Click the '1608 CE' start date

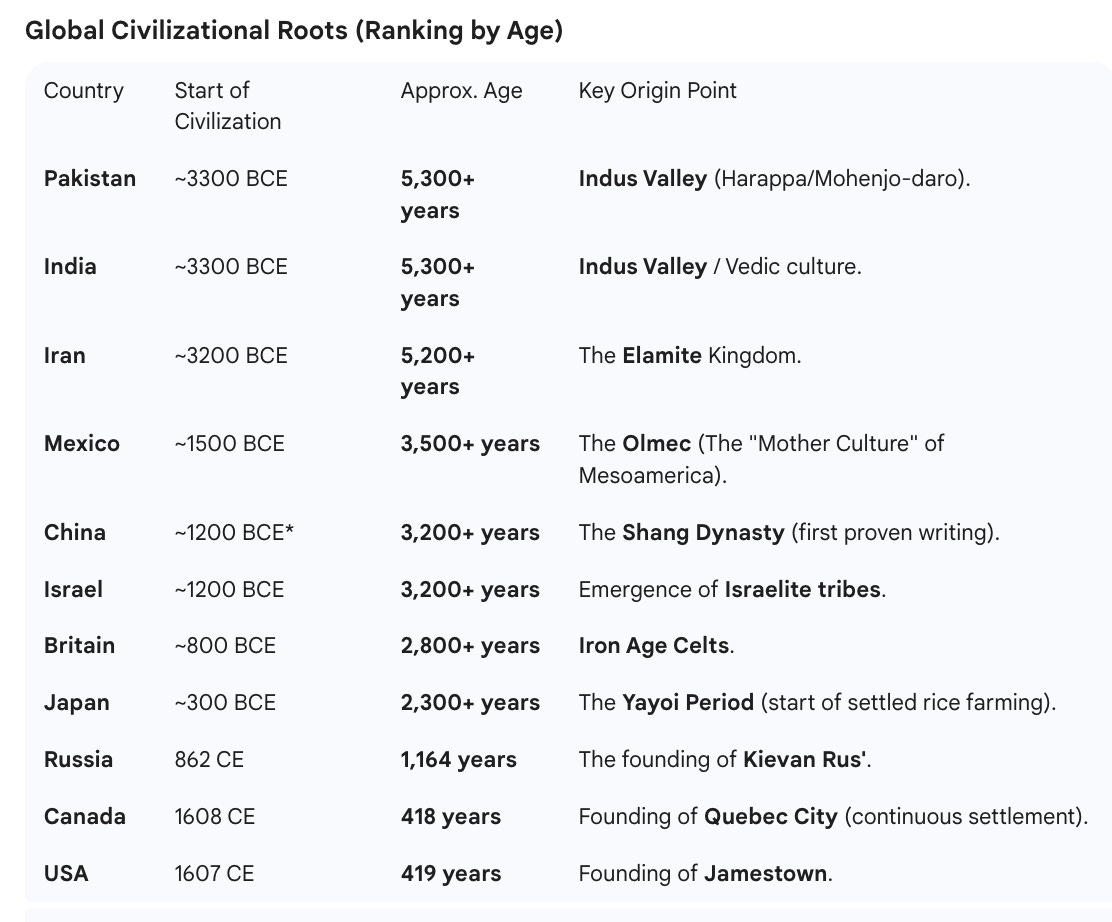pyautogui.click(x=215, y=816)
